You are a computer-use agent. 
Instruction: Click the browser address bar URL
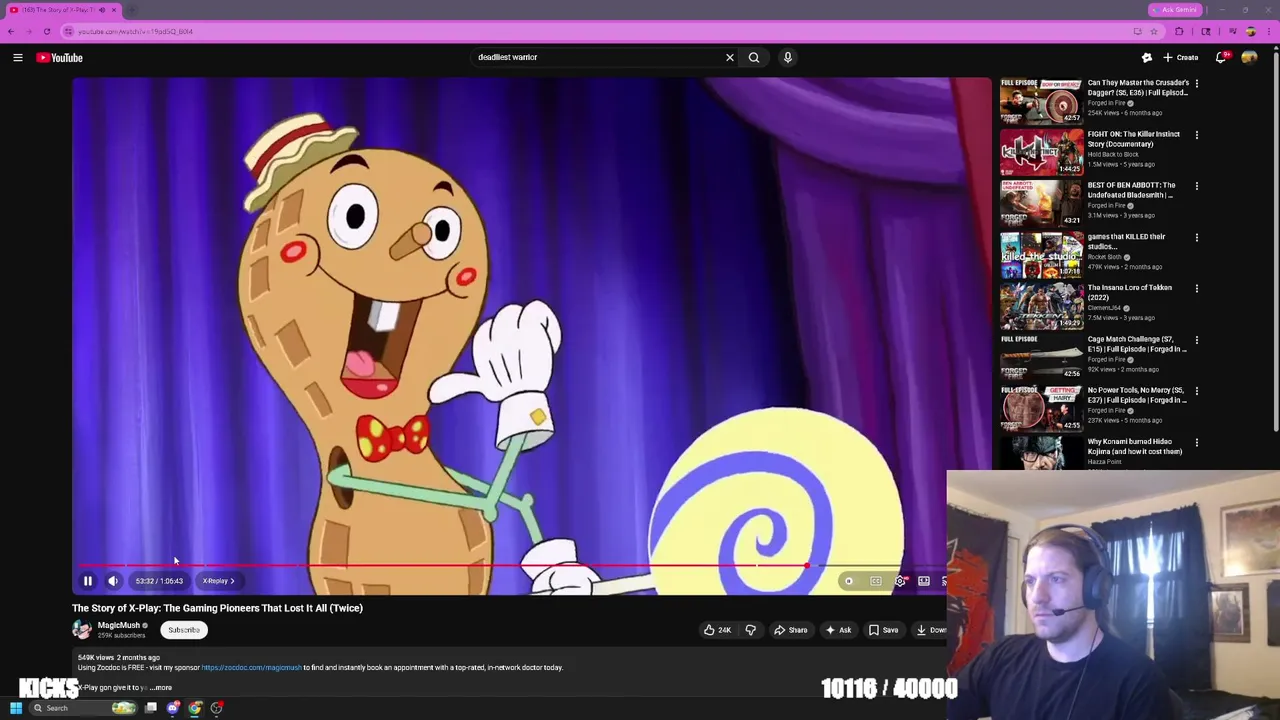tap(136, 31)
